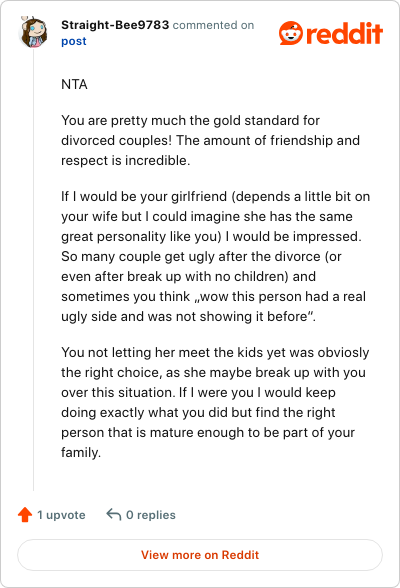Click the "You not letting her meet the kids" paragraph
The height and width of the screenshot is (588, 400).
point(215,402)
